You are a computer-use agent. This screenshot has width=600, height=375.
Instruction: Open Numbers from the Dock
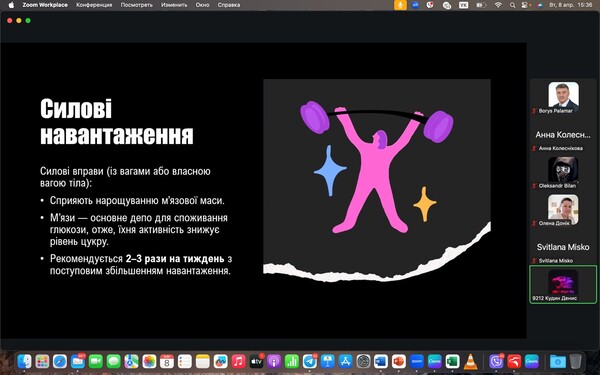pos(292,361)
